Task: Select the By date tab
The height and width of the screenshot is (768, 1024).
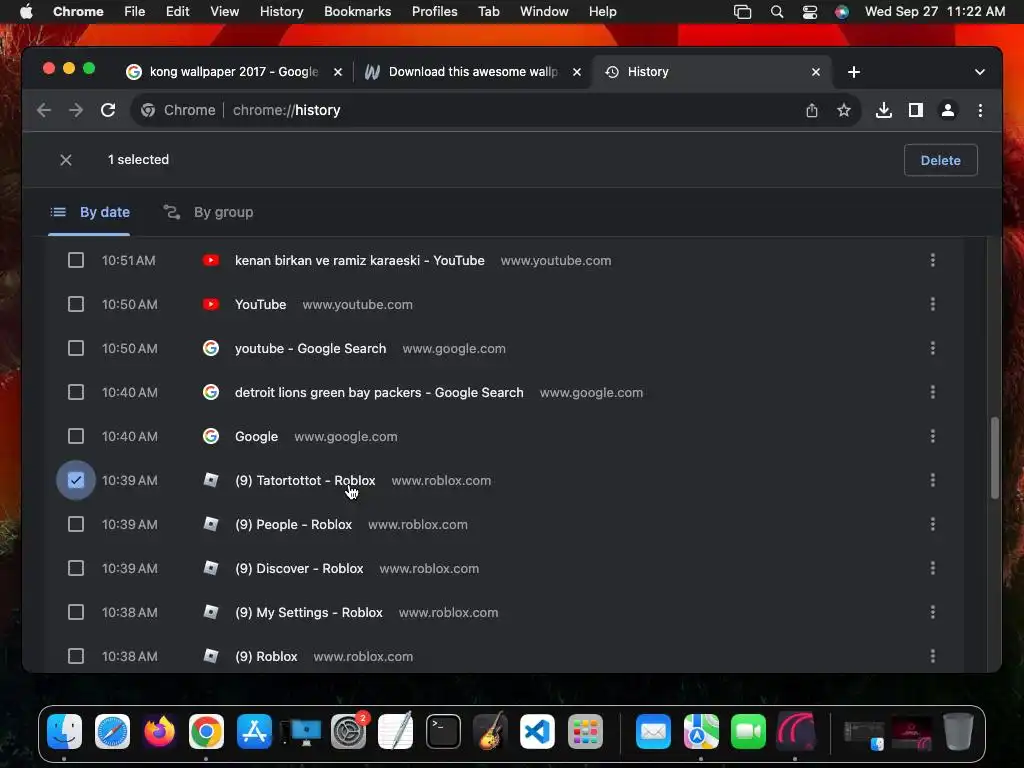Action: pyautogui.click(x=90, y=212)
